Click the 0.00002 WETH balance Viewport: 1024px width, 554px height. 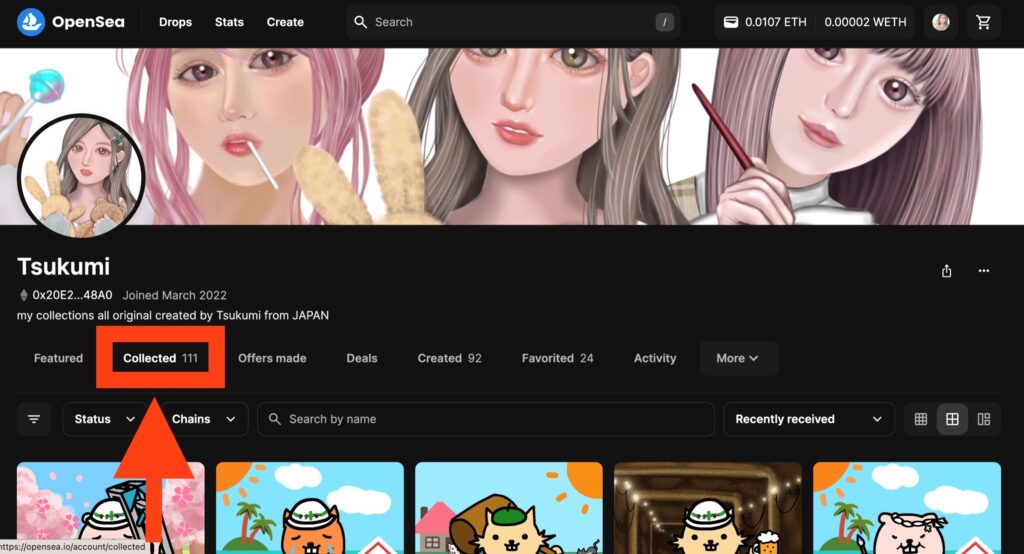tap(865, 22)
